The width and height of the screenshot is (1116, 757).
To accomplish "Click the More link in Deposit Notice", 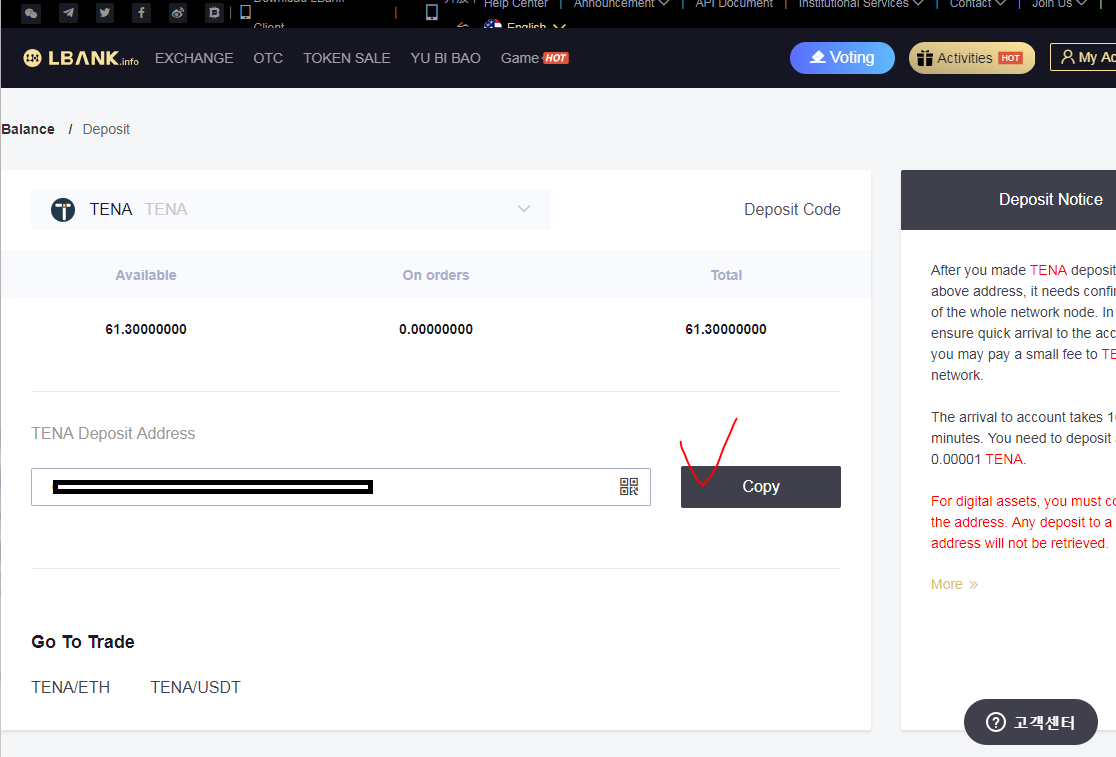I will pyautogui.click(x=954, y=584).
